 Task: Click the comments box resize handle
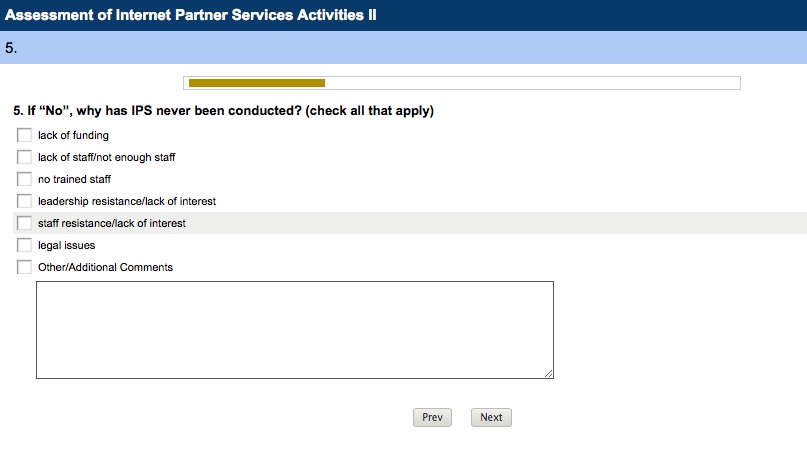(549, 374)
